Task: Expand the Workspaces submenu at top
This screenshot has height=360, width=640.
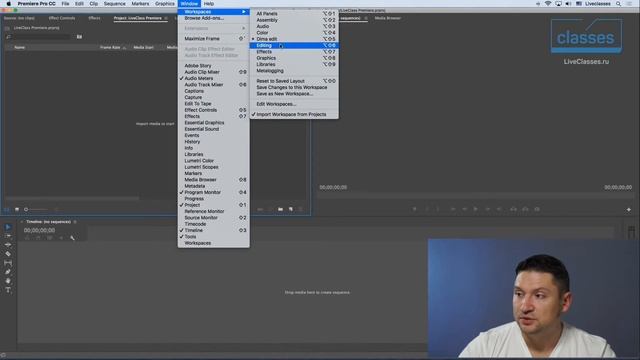Action: coord(213,12)
